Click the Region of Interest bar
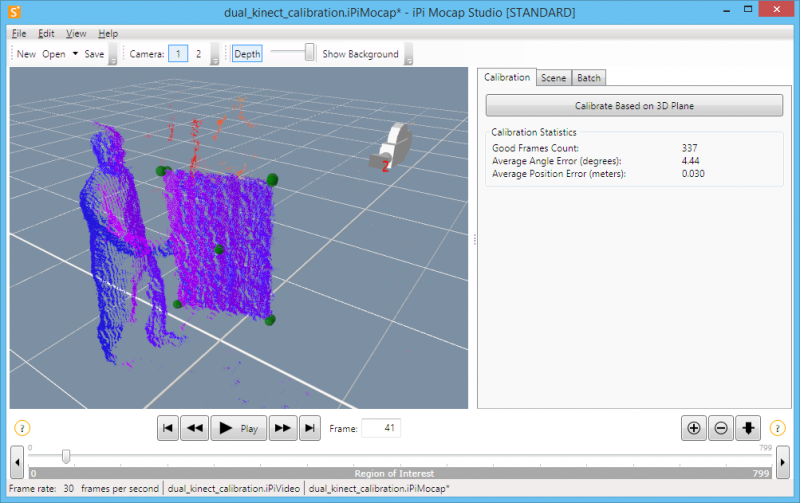 click(400, 473)
